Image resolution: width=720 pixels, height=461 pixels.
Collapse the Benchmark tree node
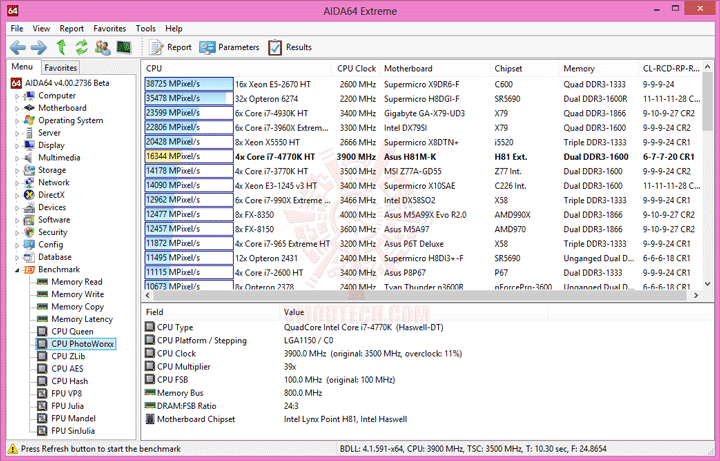[17, 270]
